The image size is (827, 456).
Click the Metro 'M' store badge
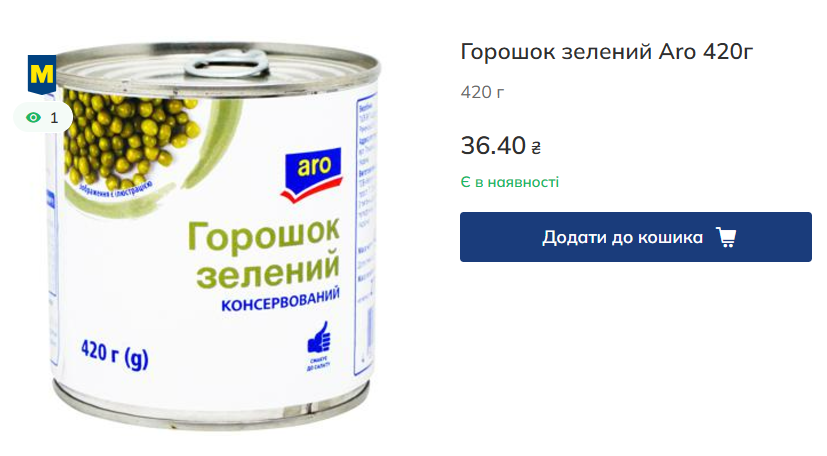click(x=42, y=74)
